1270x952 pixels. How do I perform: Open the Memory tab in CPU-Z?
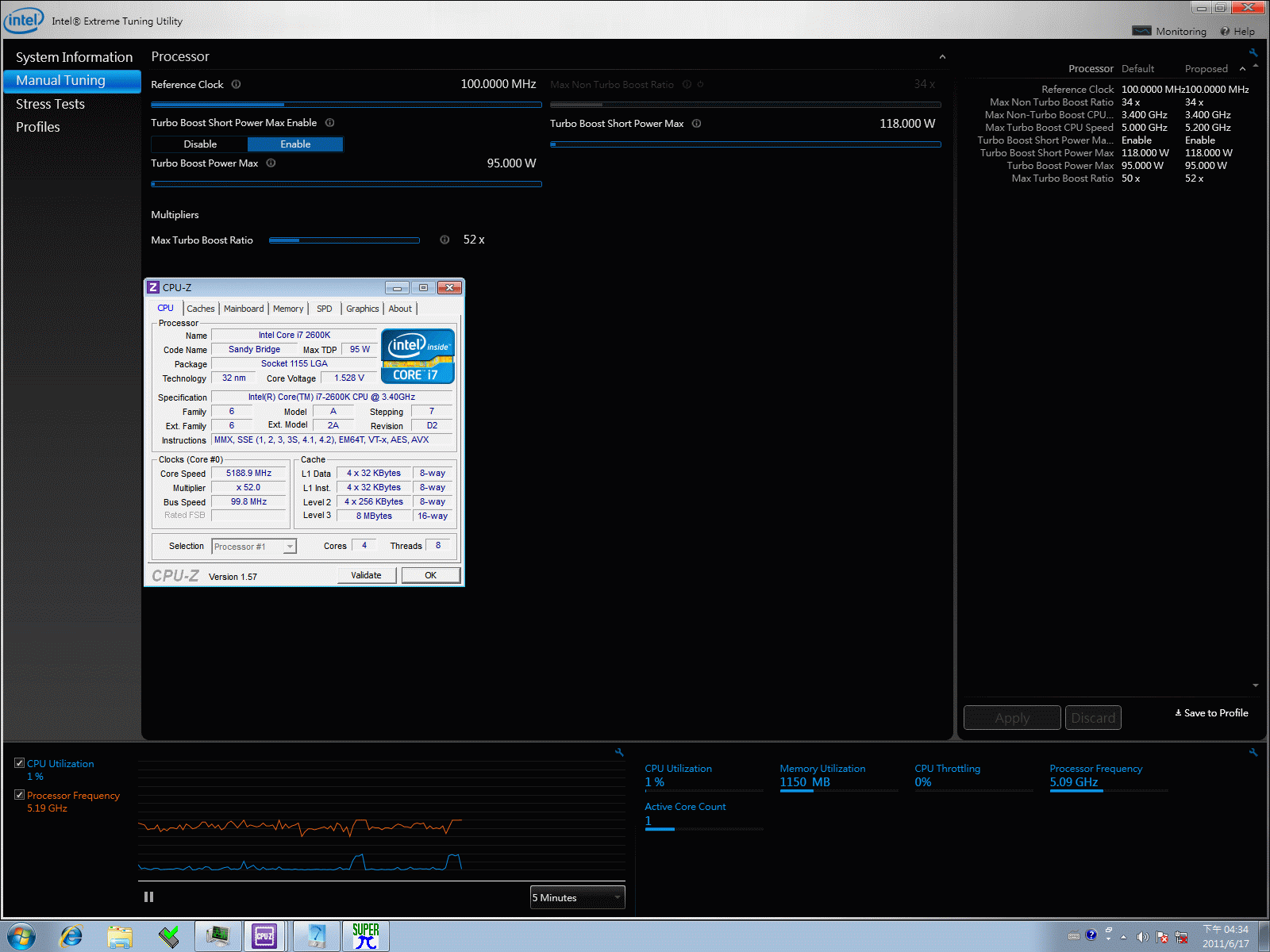[x=288, y=309]
